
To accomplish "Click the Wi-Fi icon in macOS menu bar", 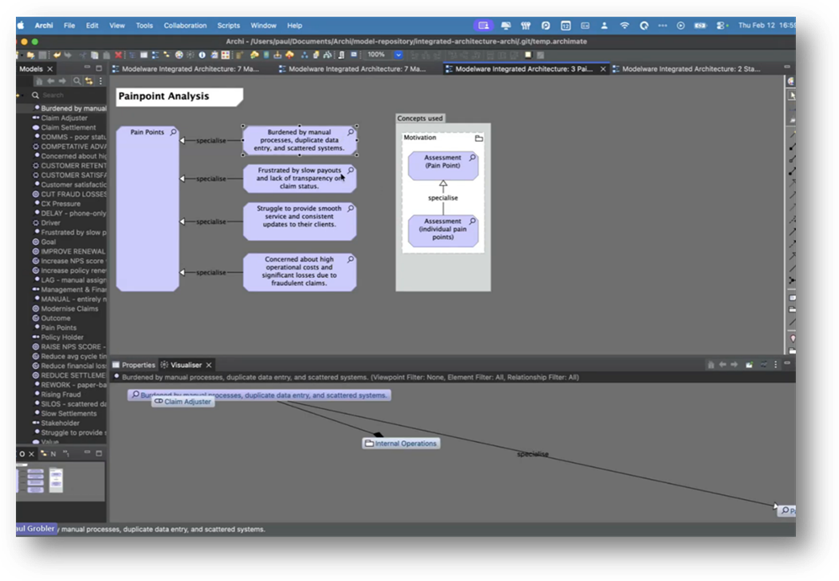I will click(x=624, y=25).
